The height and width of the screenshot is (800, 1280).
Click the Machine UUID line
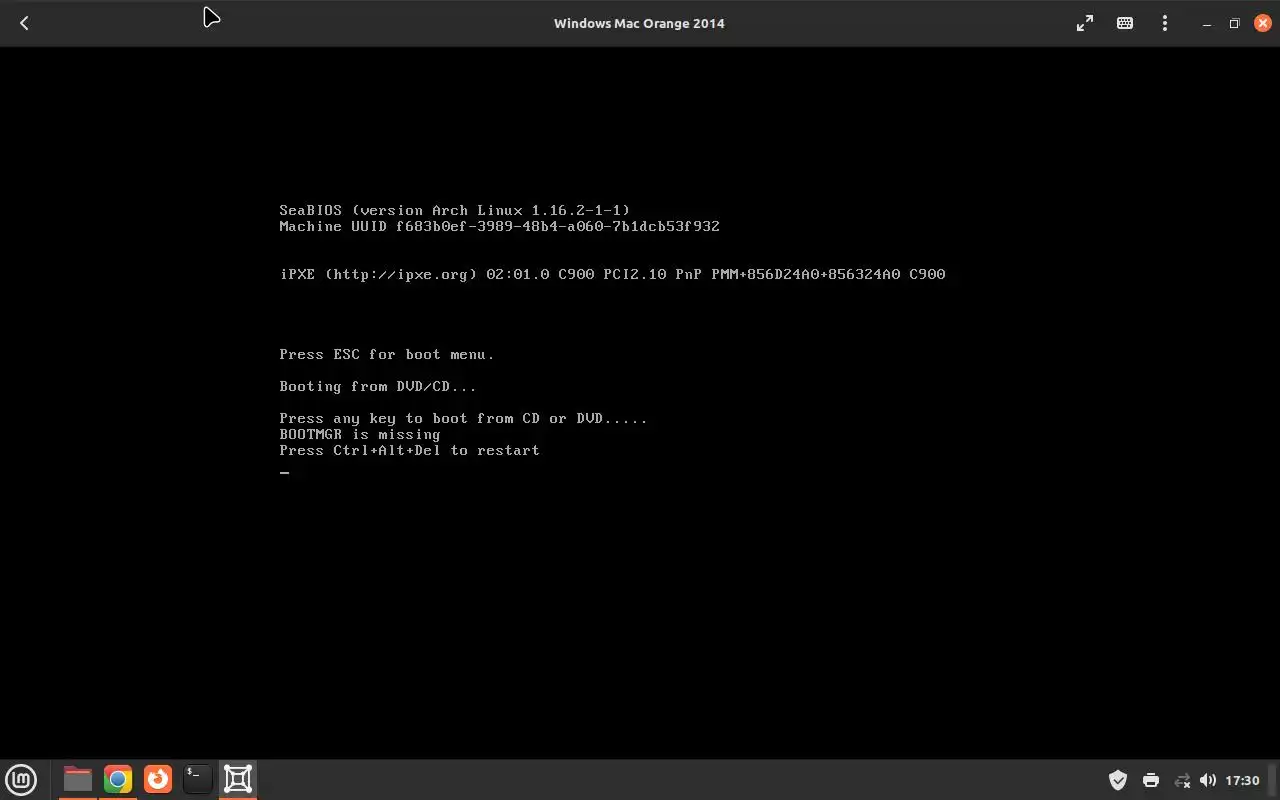499,226
